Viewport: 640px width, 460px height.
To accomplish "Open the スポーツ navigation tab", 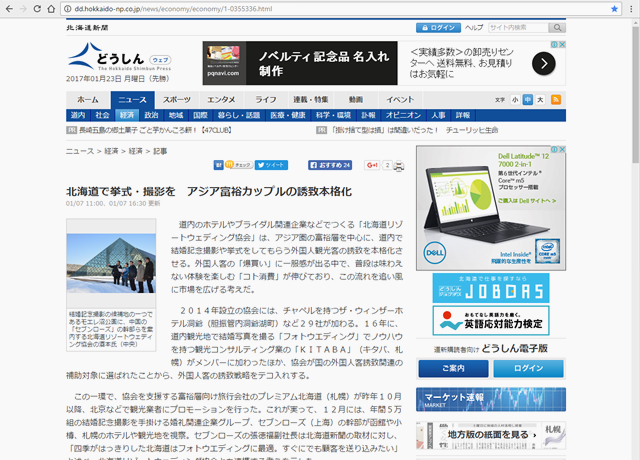I will (177, 100).
